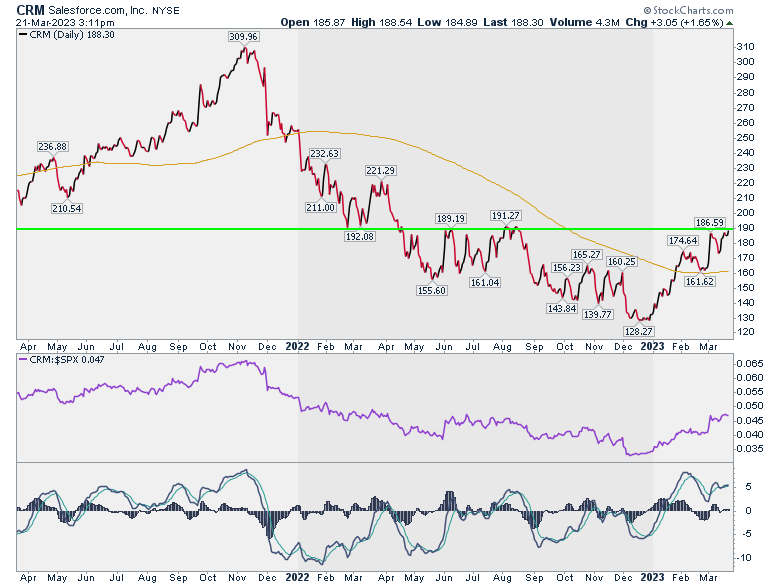Click the 210.54 low price label

click(67, 208)
